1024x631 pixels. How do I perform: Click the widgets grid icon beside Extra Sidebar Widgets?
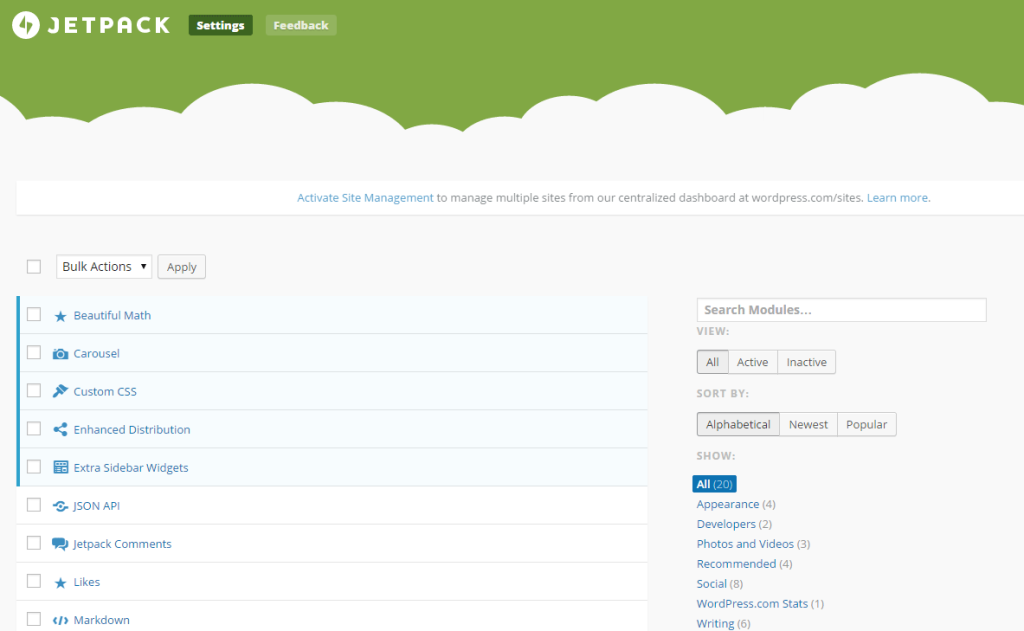[x=61, y=467]
